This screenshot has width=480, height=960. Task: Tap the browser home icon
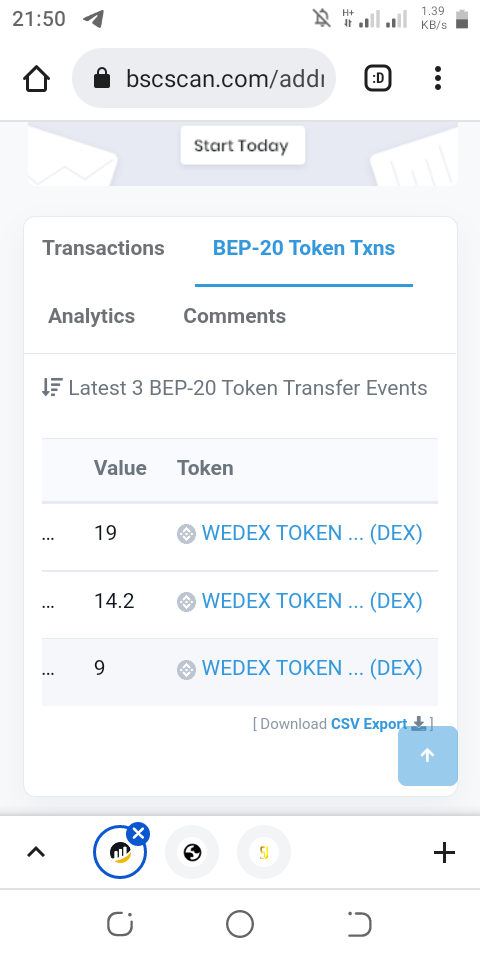36,78
